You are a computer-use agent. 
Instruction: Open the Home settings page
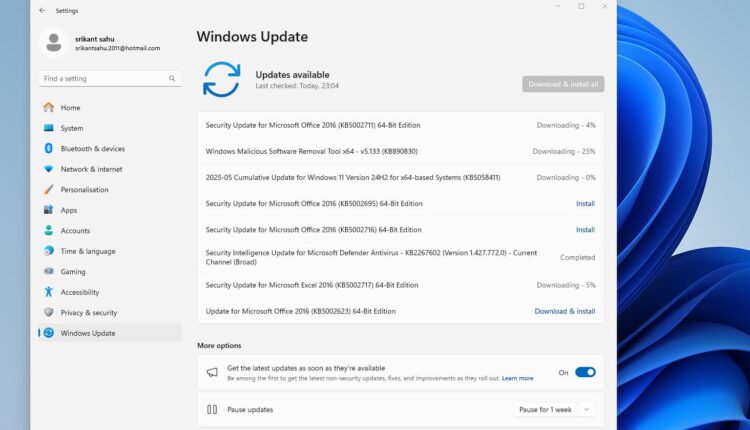[110, 108]
